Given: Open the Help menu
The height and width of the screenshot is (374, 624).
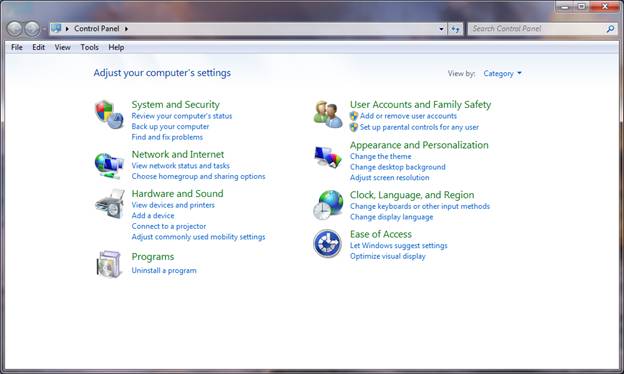Looking at the screenshot, I should [x=116, y=47].
